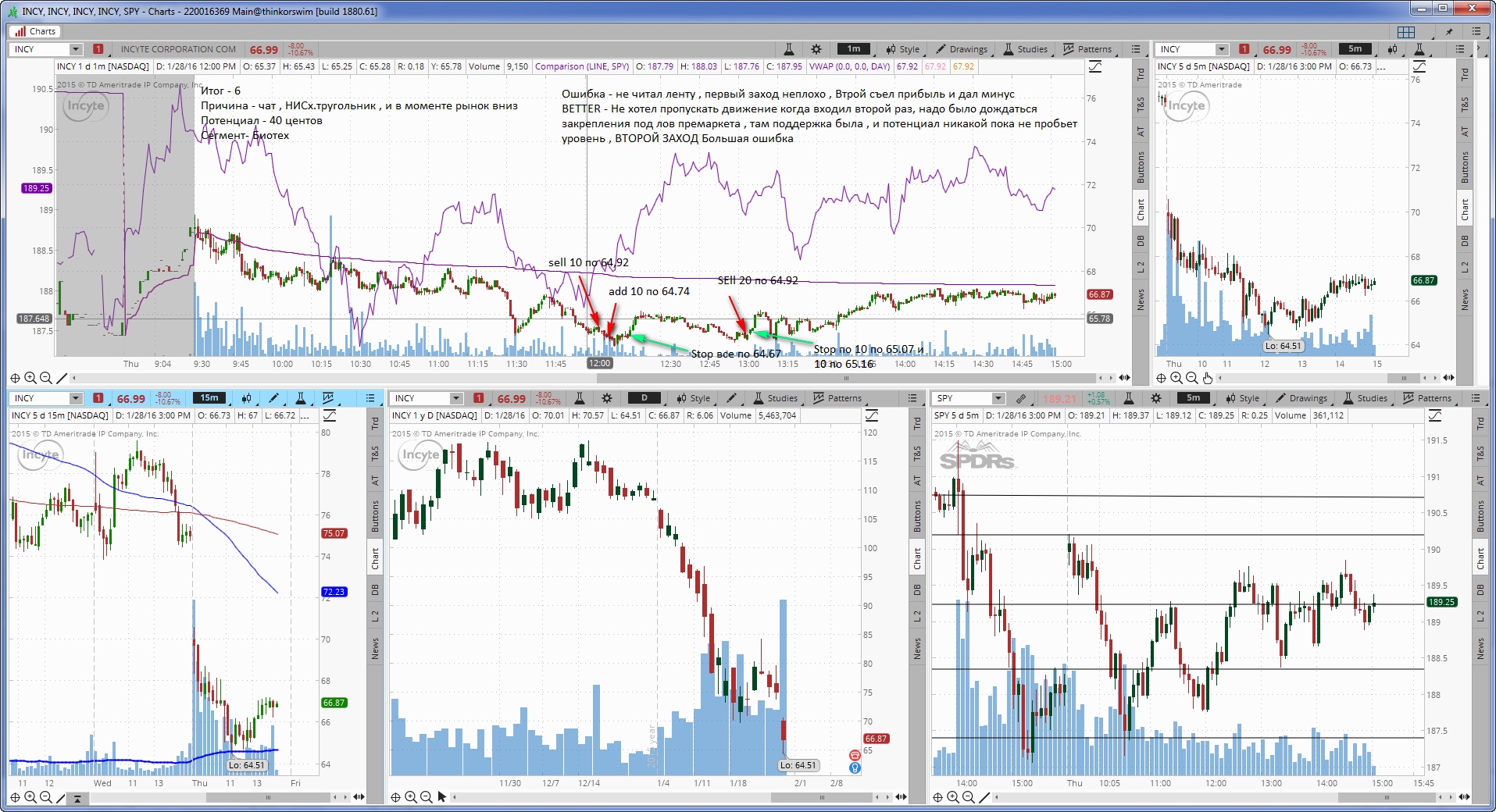
Task: Change top-right chart 5m timeframe
Action: pos(1355,49)
